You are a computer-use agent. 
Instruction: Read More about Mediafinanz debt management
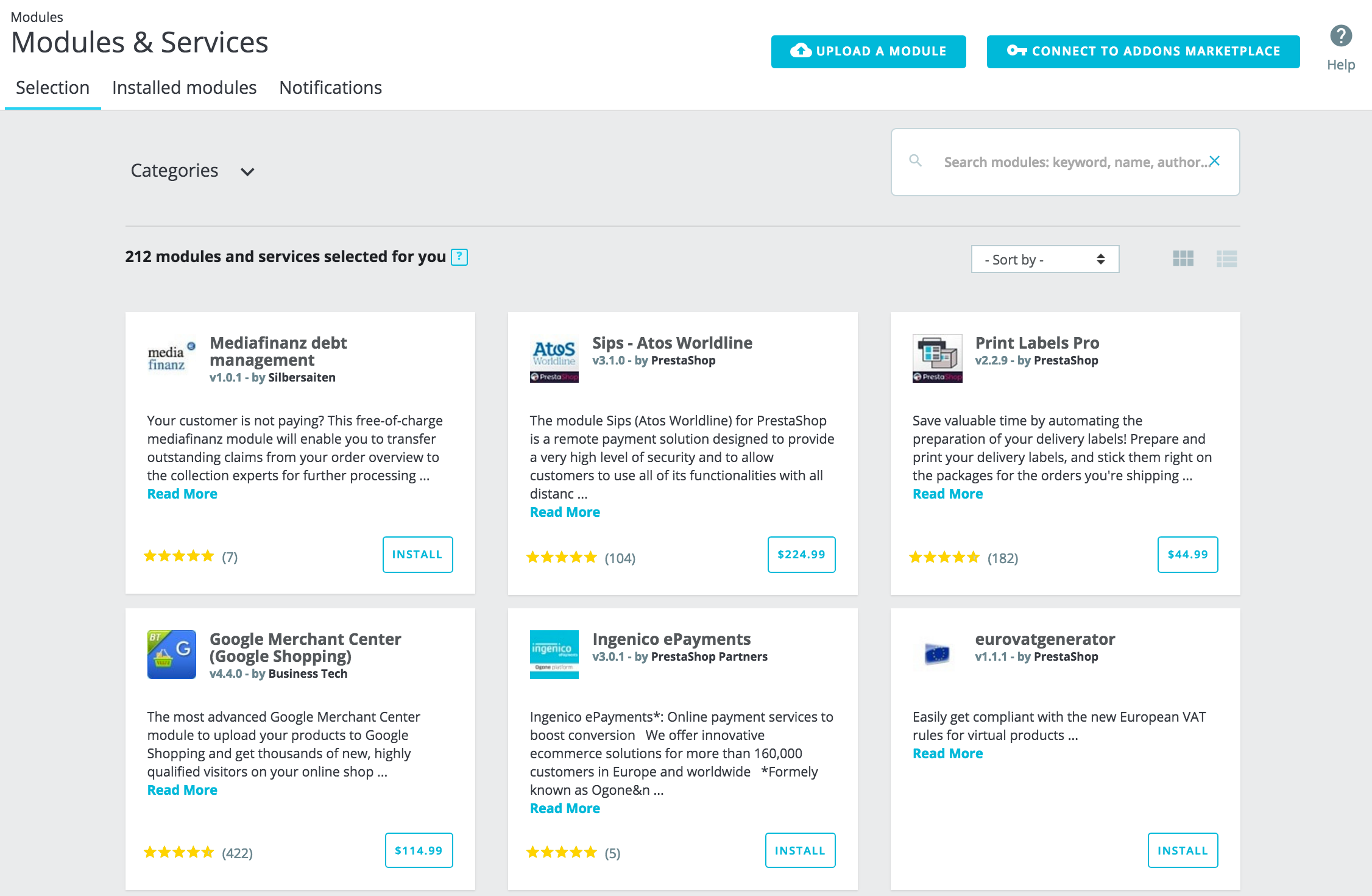click(x=182, y=494)
